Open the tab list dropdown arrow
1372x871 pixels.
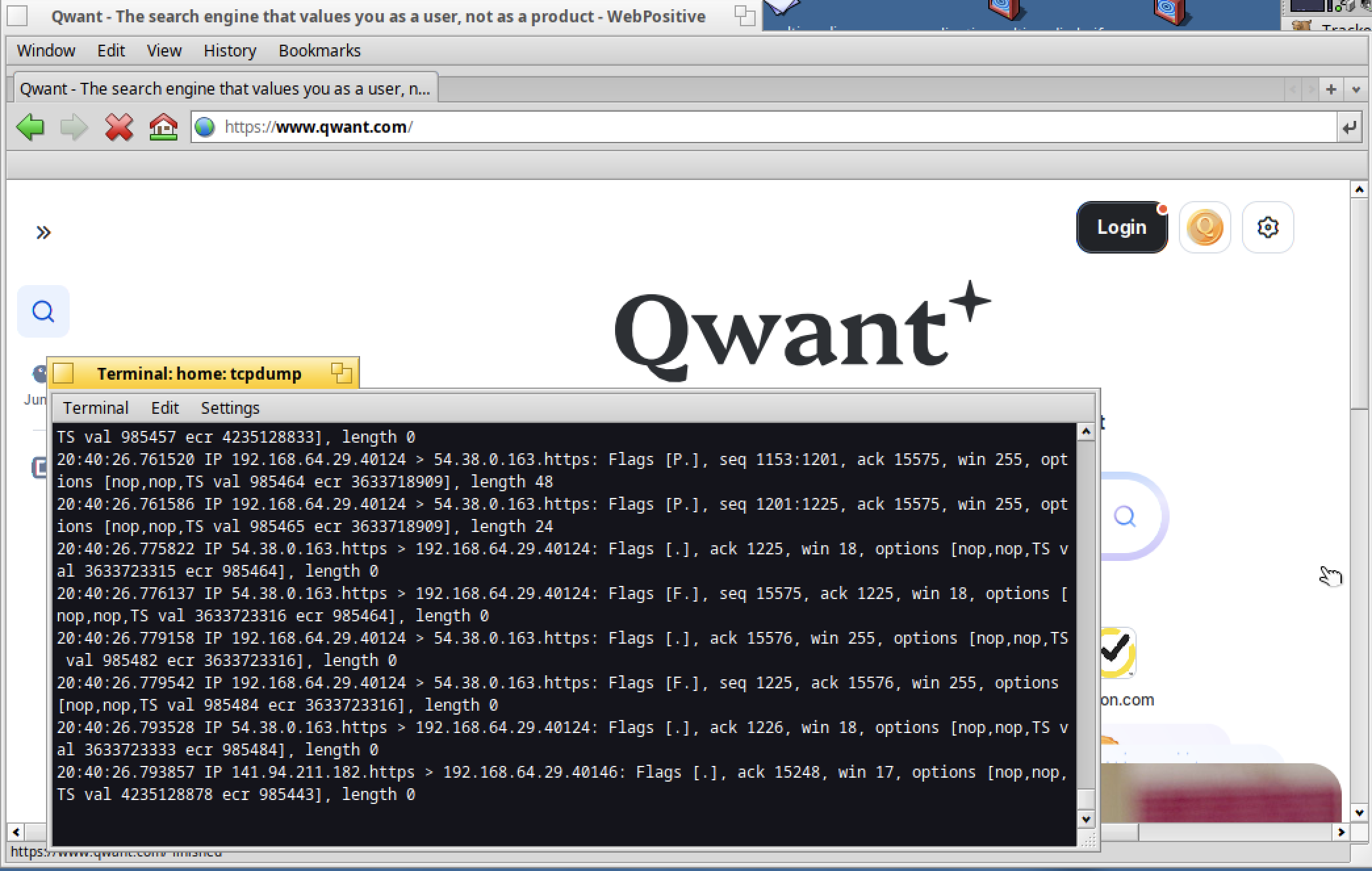pos(1356,89)
